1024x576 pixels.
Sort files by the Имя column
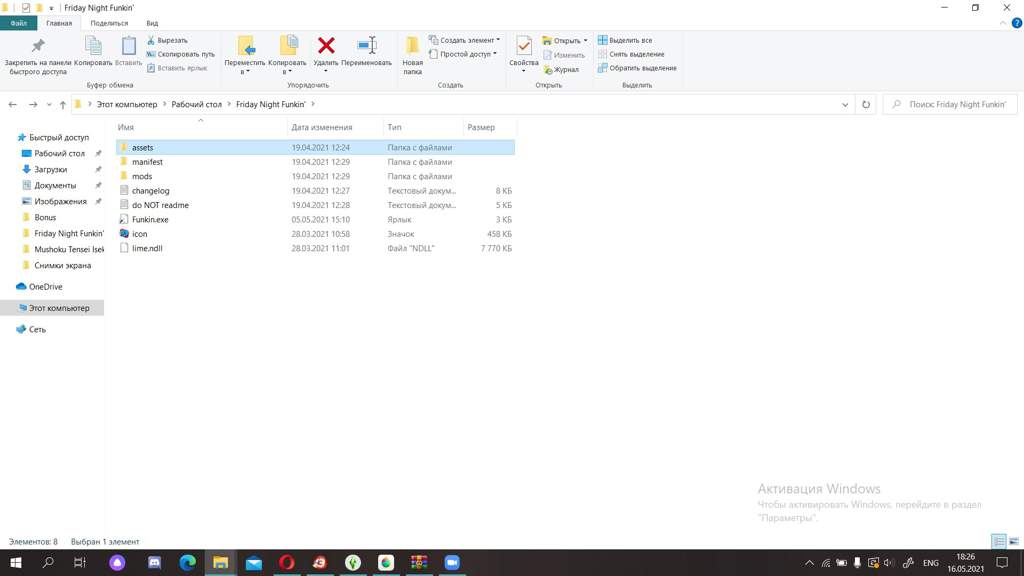coord(201,127)
